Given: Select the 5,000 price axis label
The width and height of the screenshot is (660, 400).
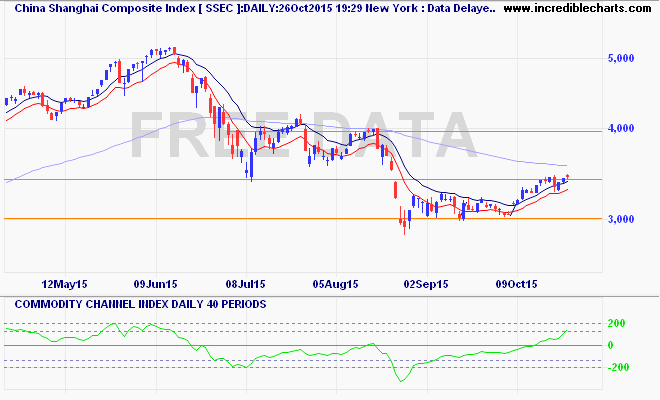Looking at the screenshot, I should click(620, 58).
